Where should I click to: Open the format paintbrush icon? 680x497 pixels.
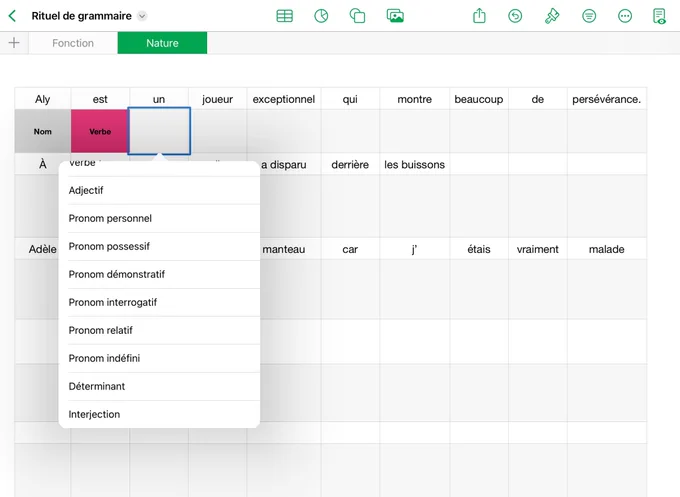tap(552, 16)
